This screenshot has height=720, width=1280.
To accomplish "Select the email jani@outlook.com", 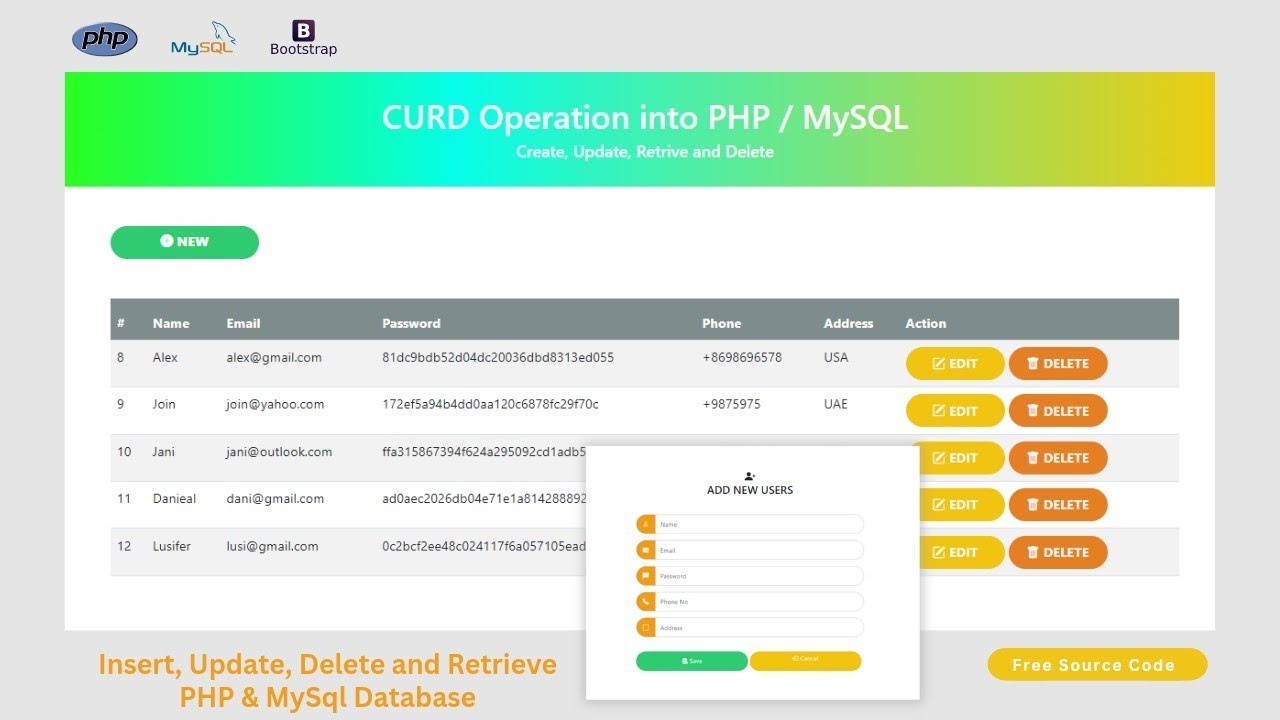I will pyautogui.click(x=279, y=451).
